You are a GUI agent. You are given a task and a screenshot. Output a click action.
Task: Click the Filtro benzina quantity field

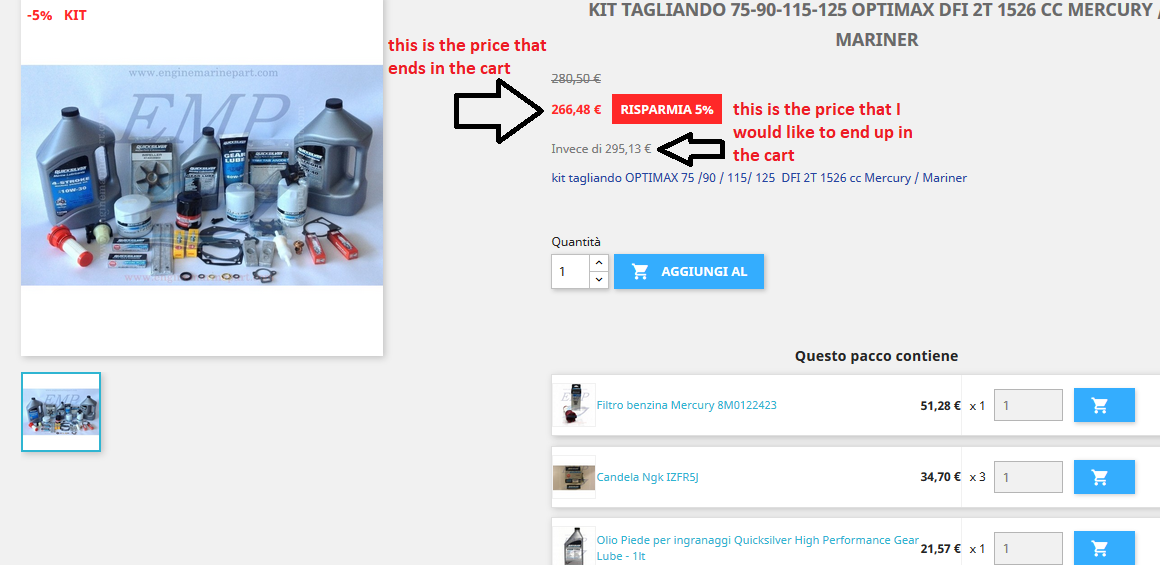tap(1028, 405)
